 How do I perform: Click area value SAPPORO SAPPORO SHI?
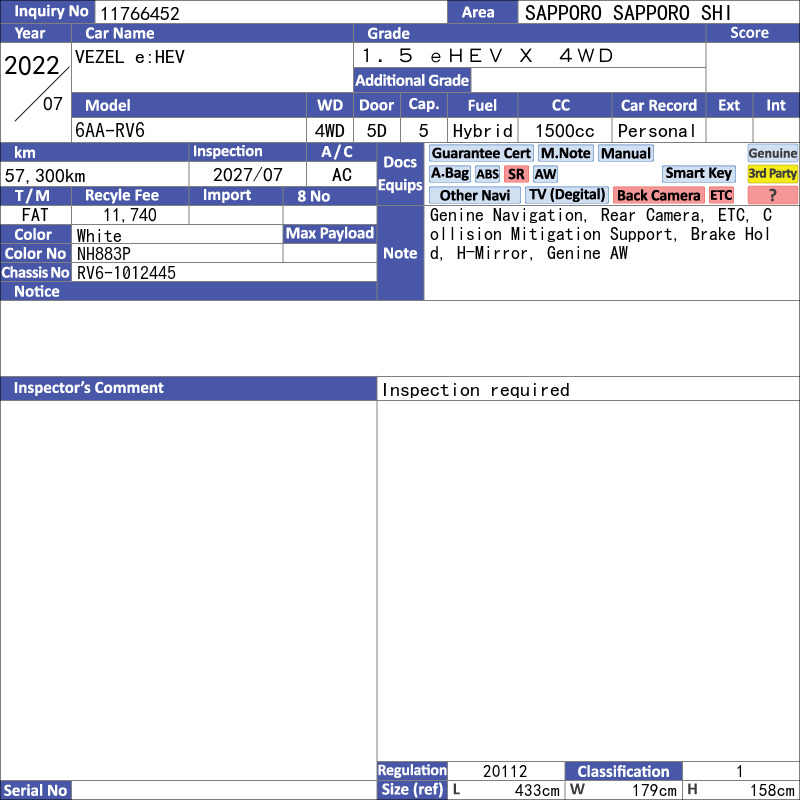[628, 13]
